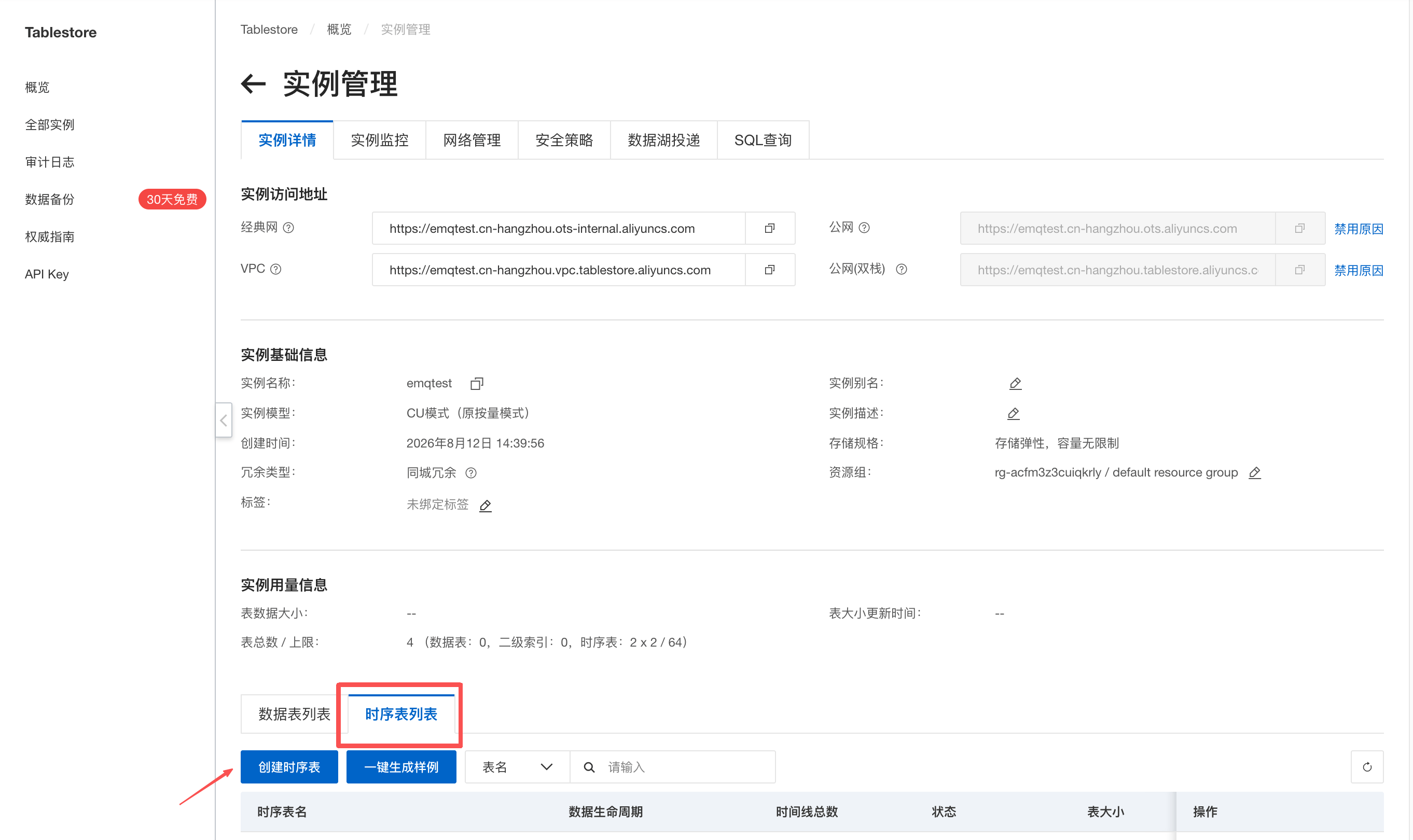The height and width of the screenshot is (840, 1413).
Task: Open API Key in the sidebar
Action: pyautogui.click(x=46, y=274)
